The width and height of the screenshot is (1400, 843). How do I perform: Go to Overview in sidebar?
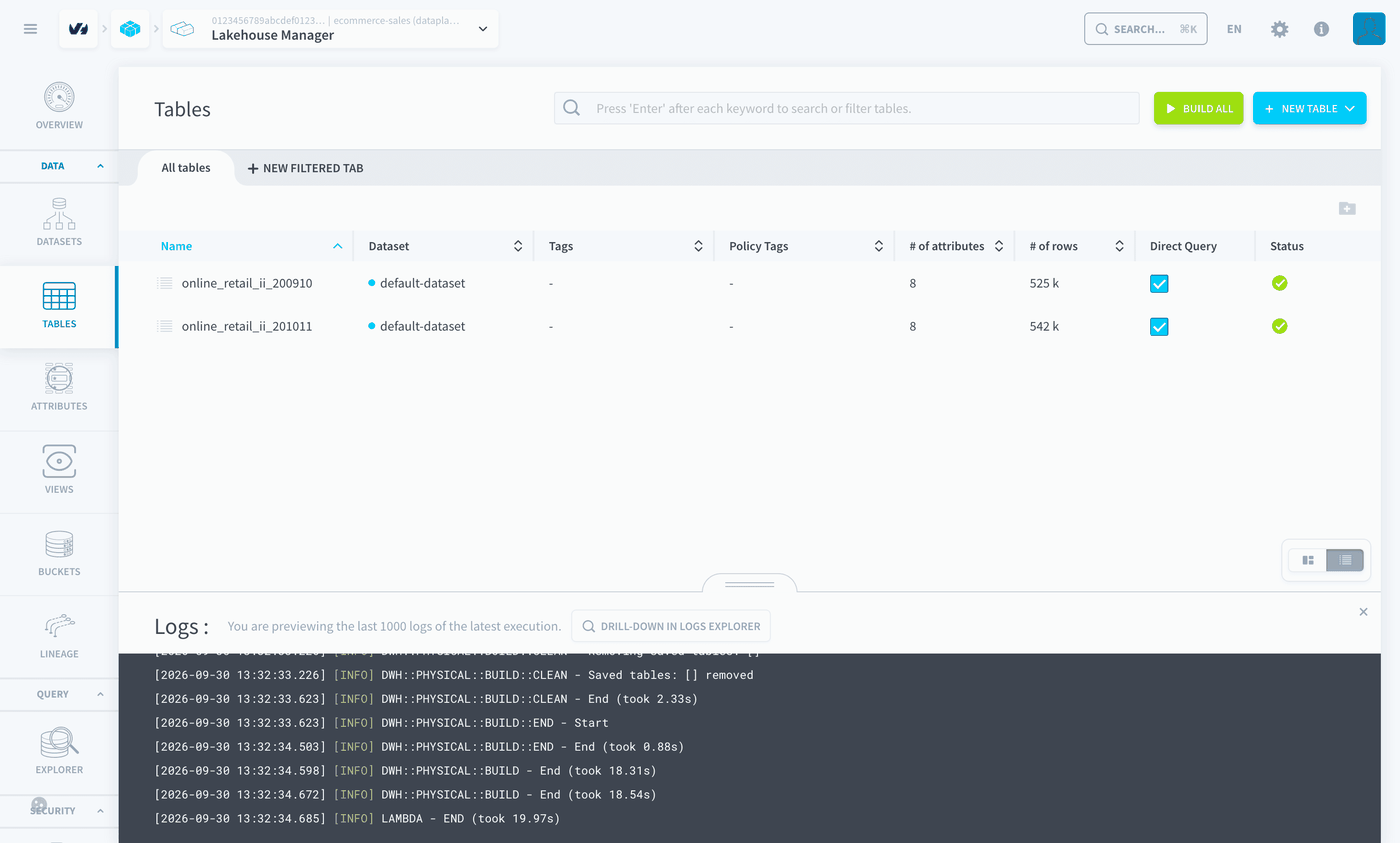(59, 107)
